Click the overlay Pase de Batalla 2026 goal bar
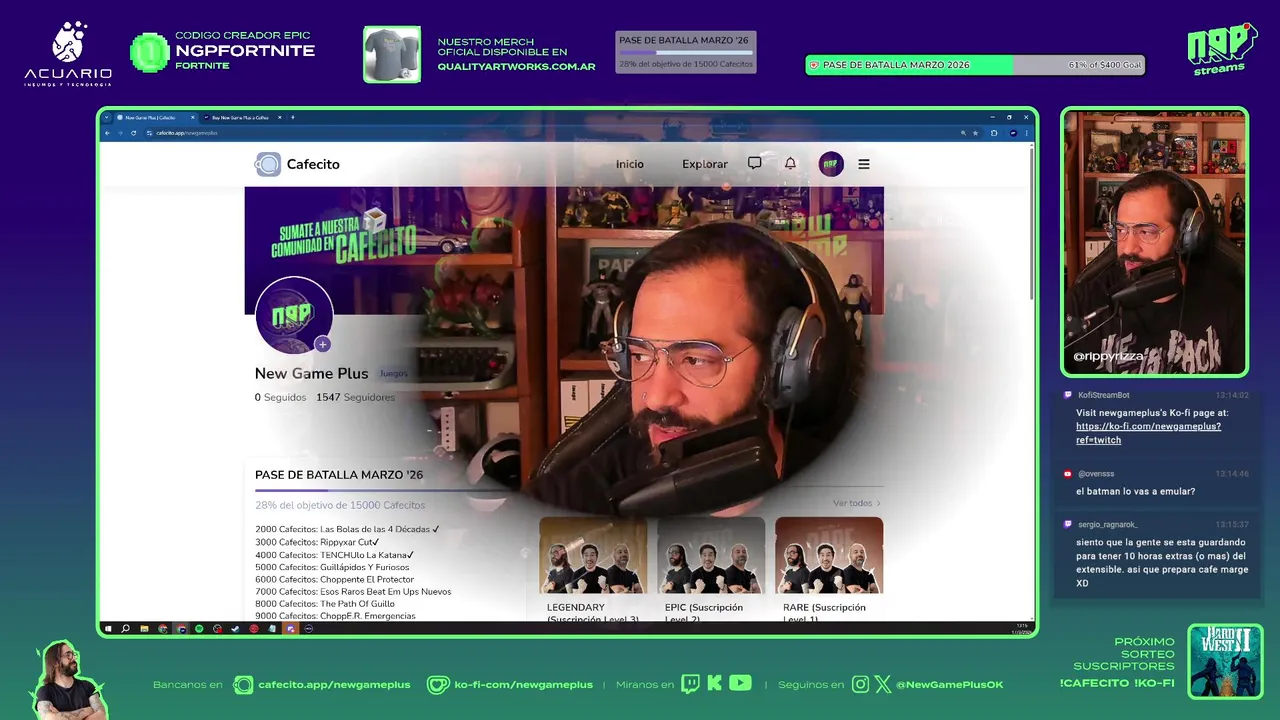The image size is (1280, 720). point(975,65)
